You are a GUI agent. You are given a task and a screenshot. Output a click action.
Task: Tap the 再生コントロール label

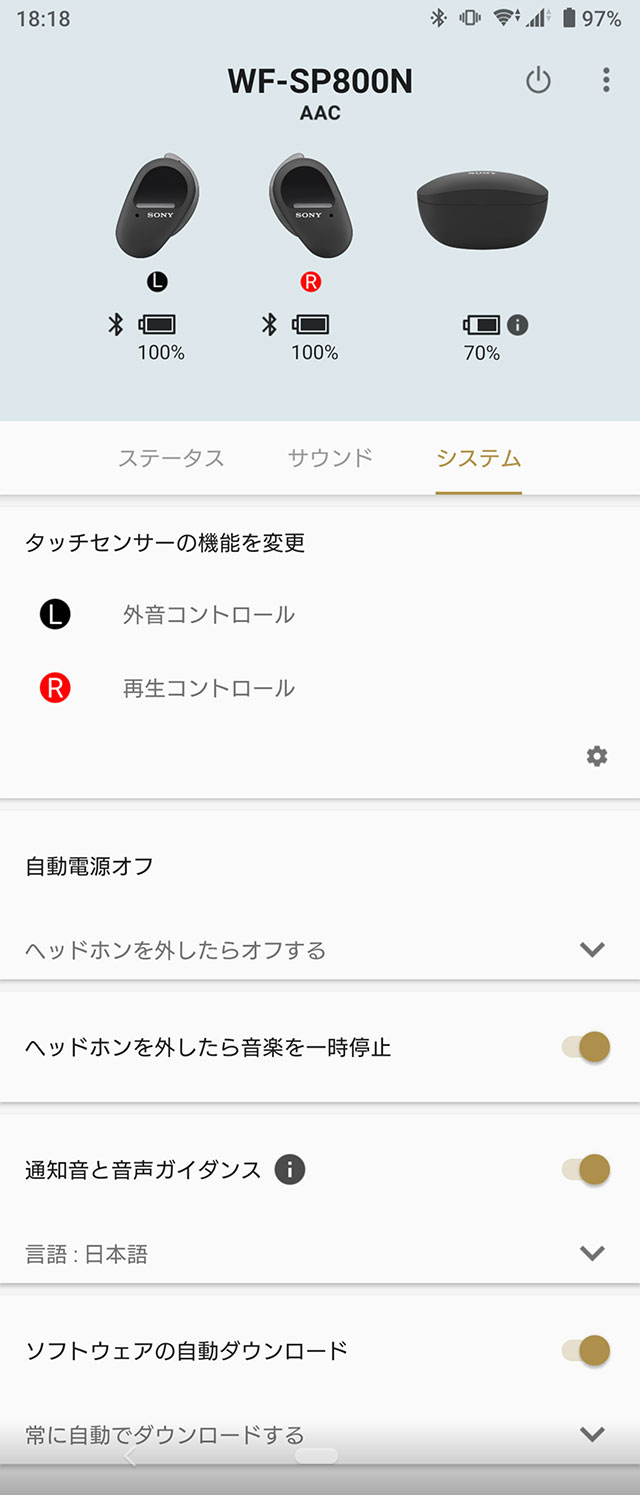(209, 688)
